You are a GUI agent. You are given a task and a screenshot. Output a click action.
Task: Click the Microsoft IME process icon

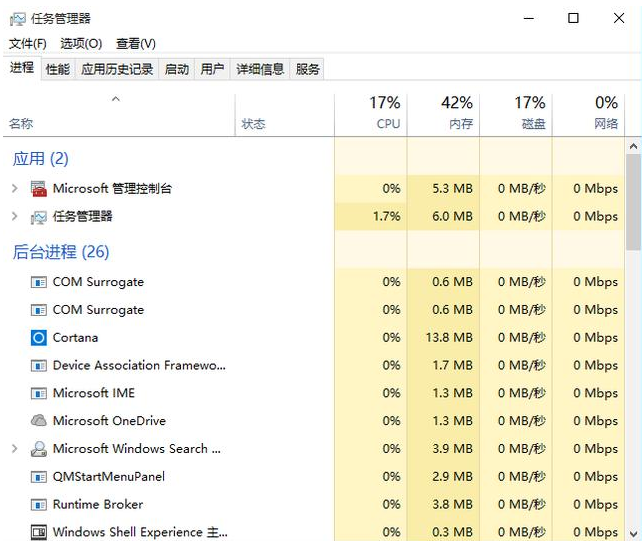pos(39,393)
